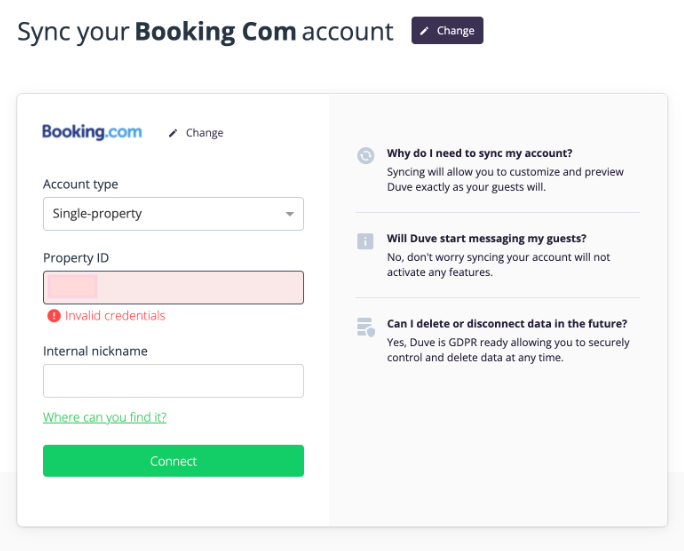Screen dimensions: 684x551
Task: Open the Account type dropdown
Action: coord(173,214)
